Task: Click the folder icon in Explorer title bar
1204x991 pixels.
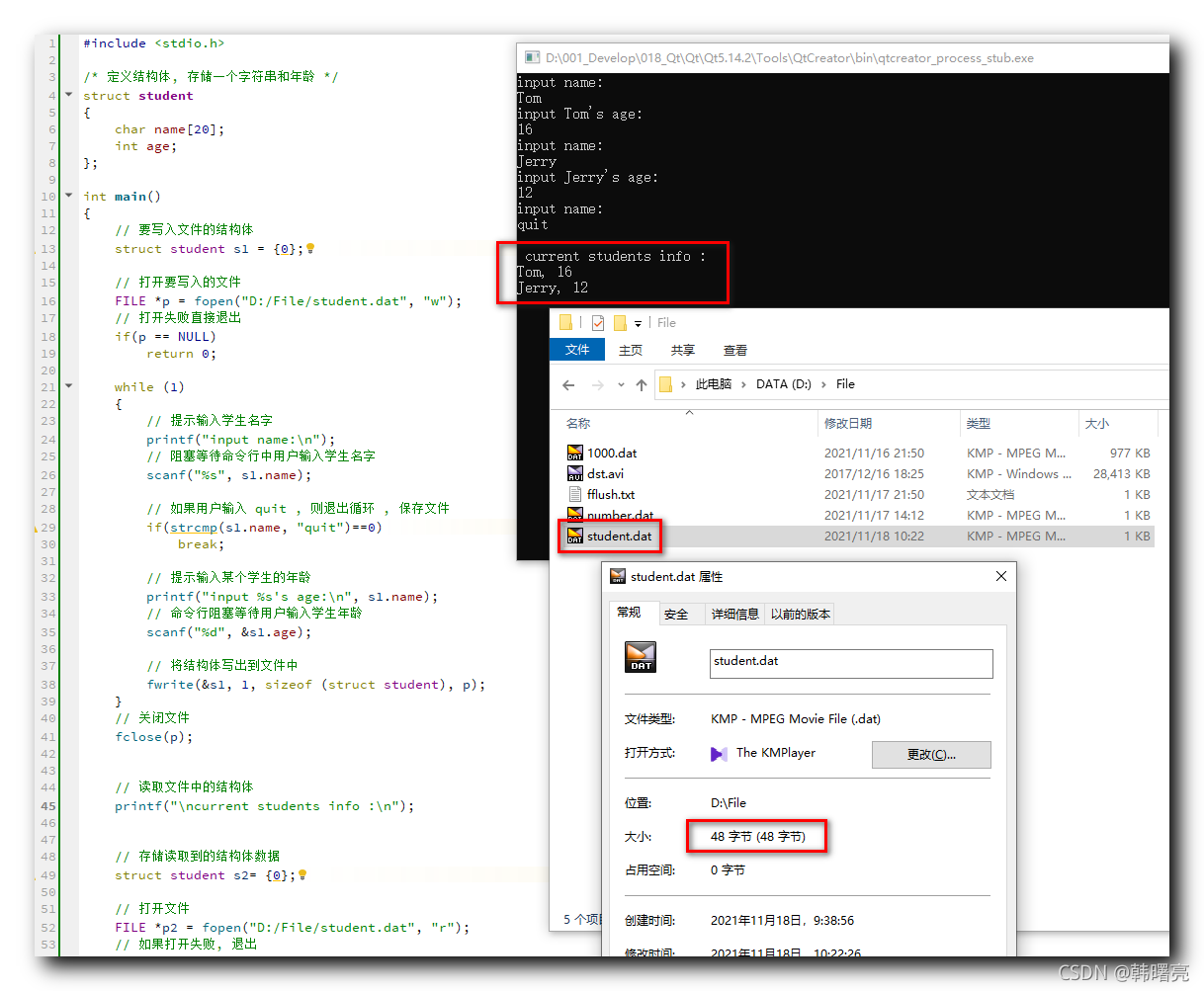Action: [x=565, y=322]
